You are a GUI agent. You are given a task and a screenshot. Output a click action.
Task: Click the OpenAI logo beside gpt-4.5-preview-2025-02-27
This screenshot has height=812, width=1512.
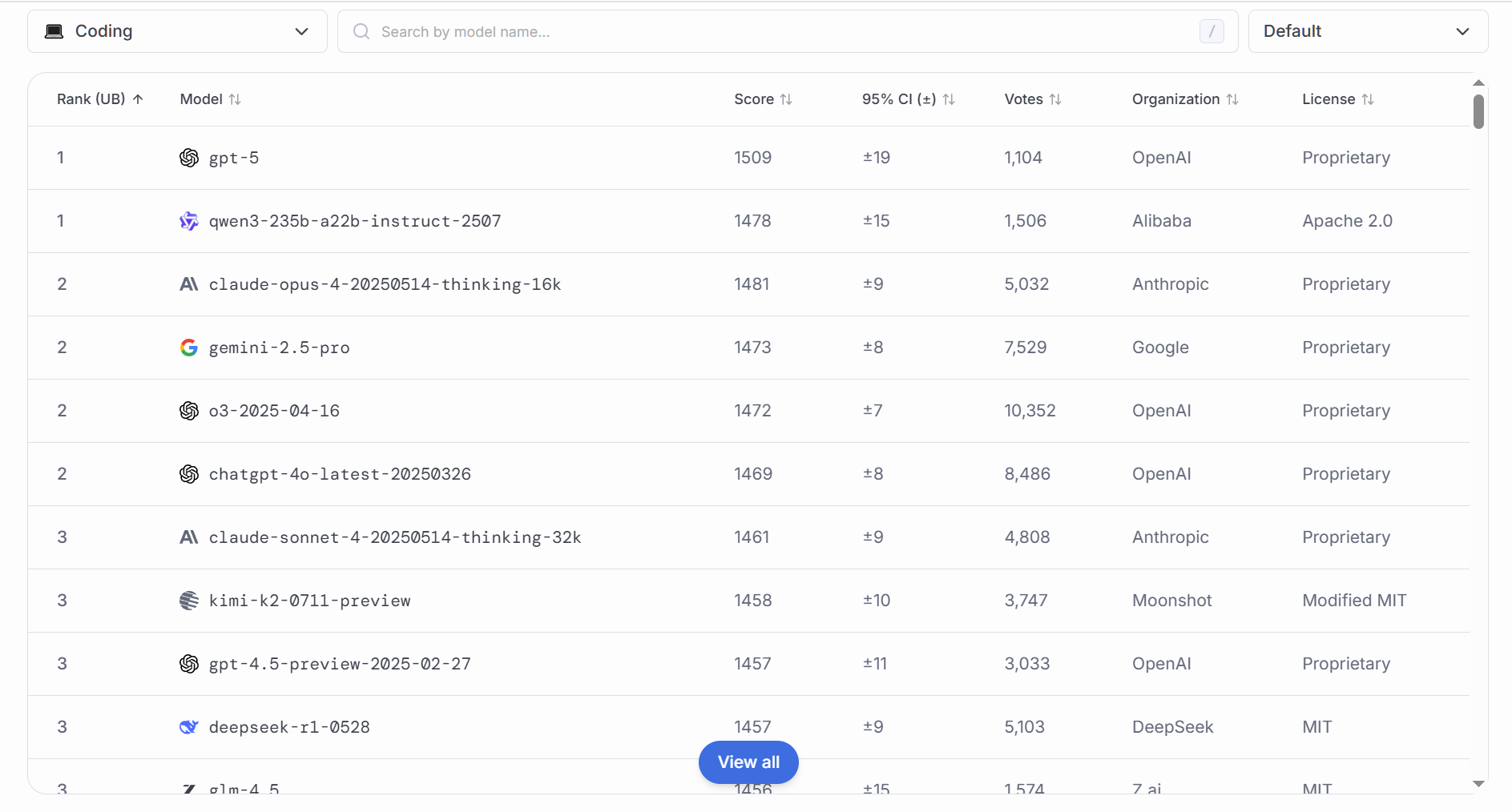pyautogui.click(x=189, y=664)
